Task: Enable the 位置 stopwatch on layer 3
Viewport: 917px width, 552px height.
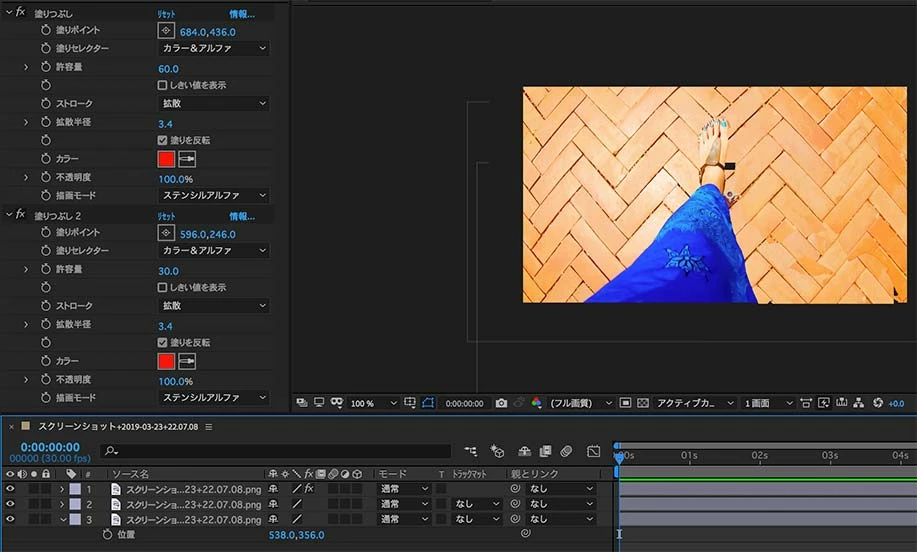Action: (x=107, y=534)
